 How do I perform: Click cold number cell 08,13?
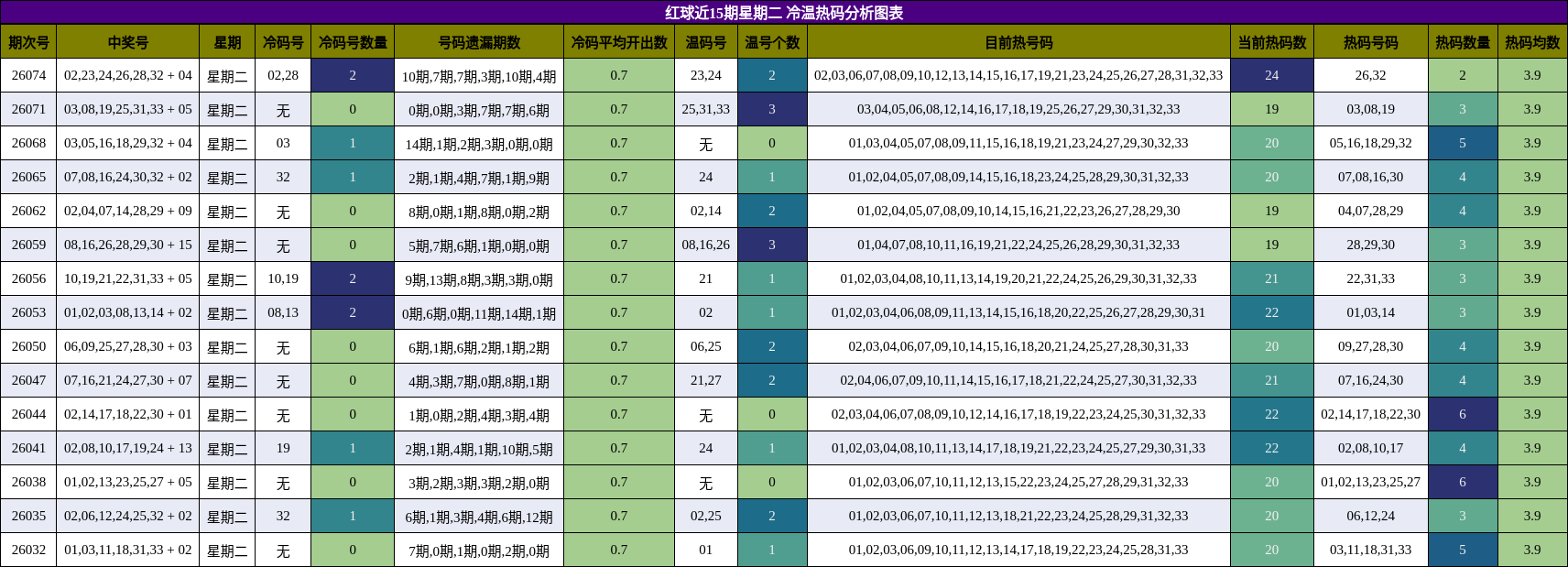click(283, 312)
